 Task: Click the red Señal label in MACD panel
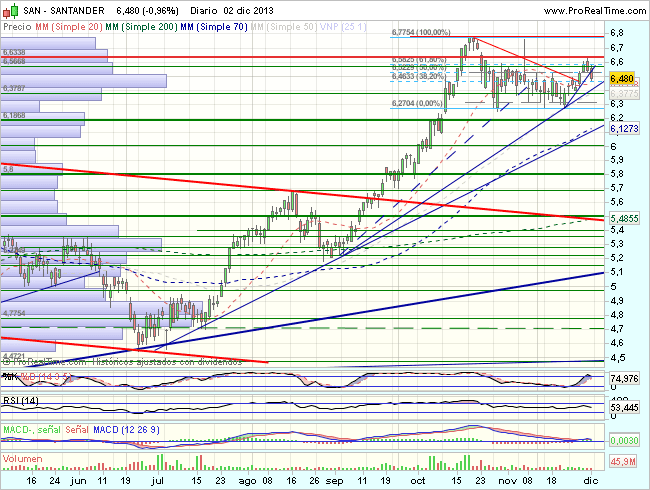tap(77, 430)
